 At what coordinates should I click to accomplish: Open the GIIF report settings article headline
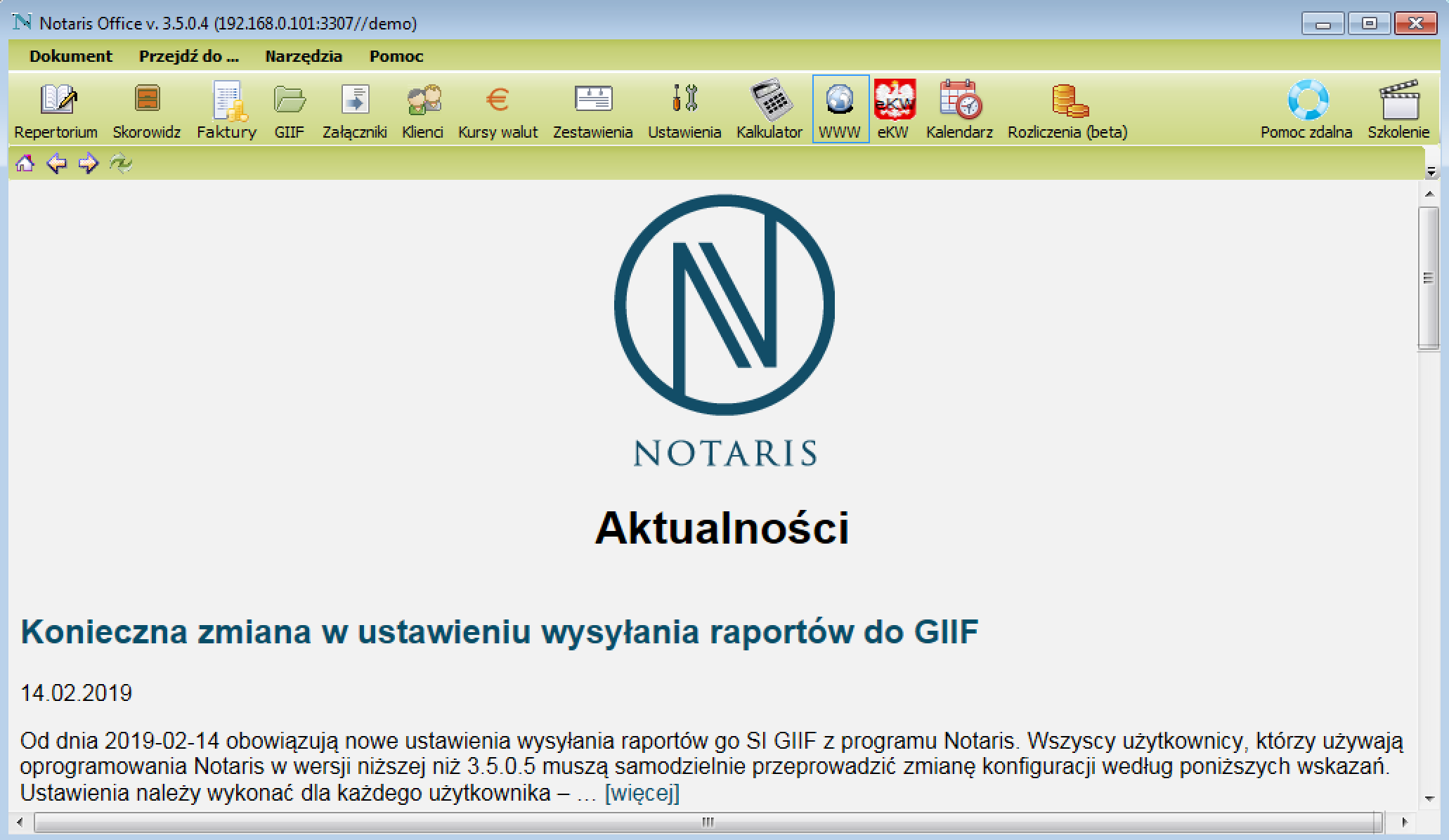[x=500, y=631]
